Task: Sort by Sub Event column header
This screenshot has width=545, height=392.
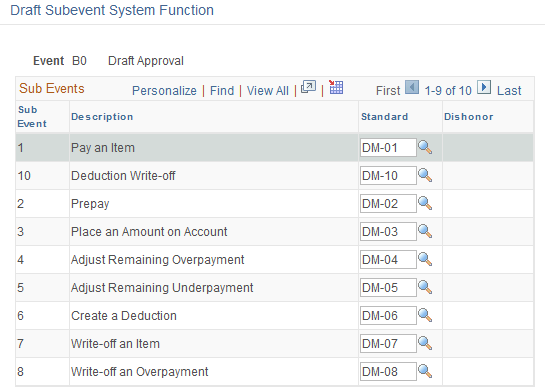Action: pos(32,116)
